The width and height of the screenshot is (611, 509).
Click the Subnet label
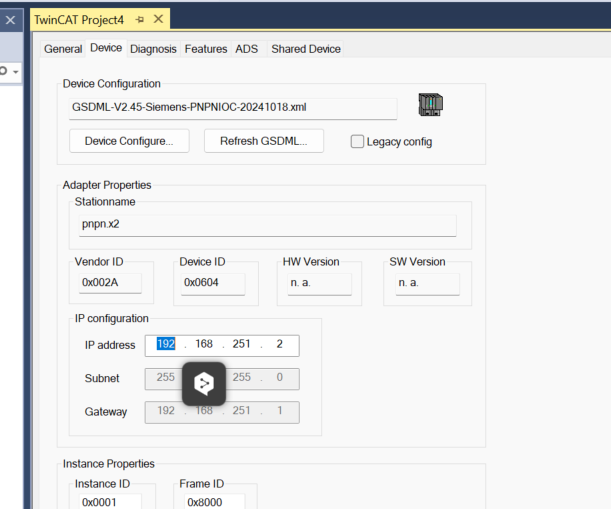click(x=102, y=378)
